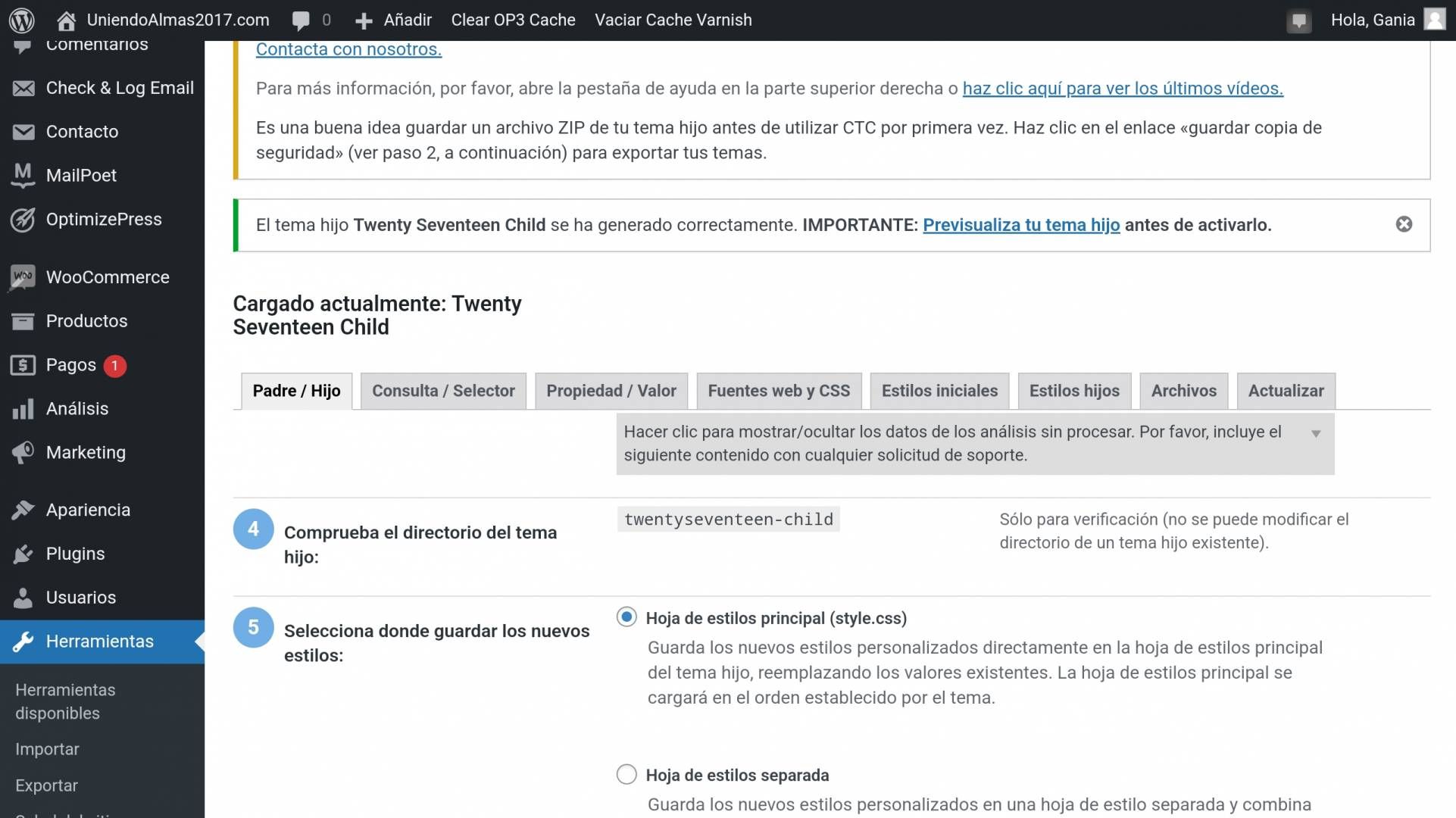Click the Herramientas wrench icon

tap(23, 642)
